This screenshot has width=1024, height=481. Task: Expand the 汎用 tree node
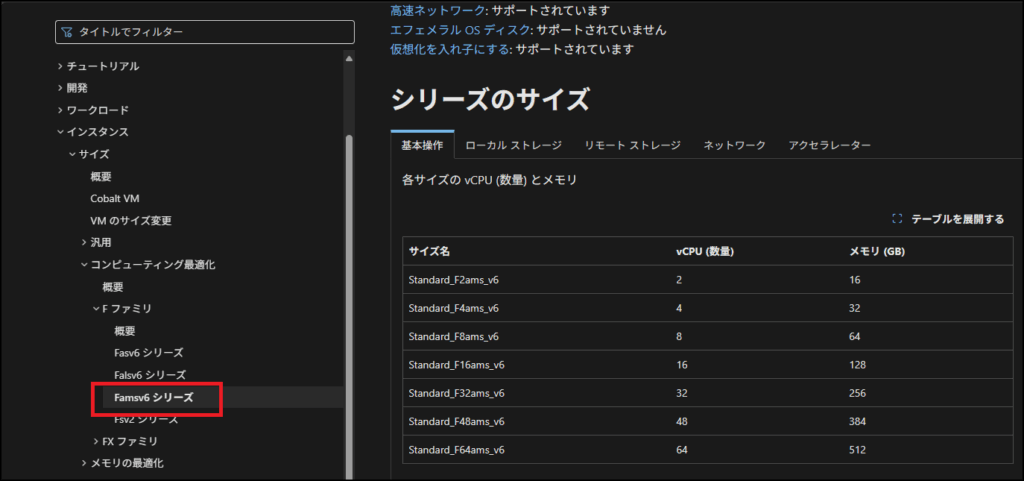[84, 242]
